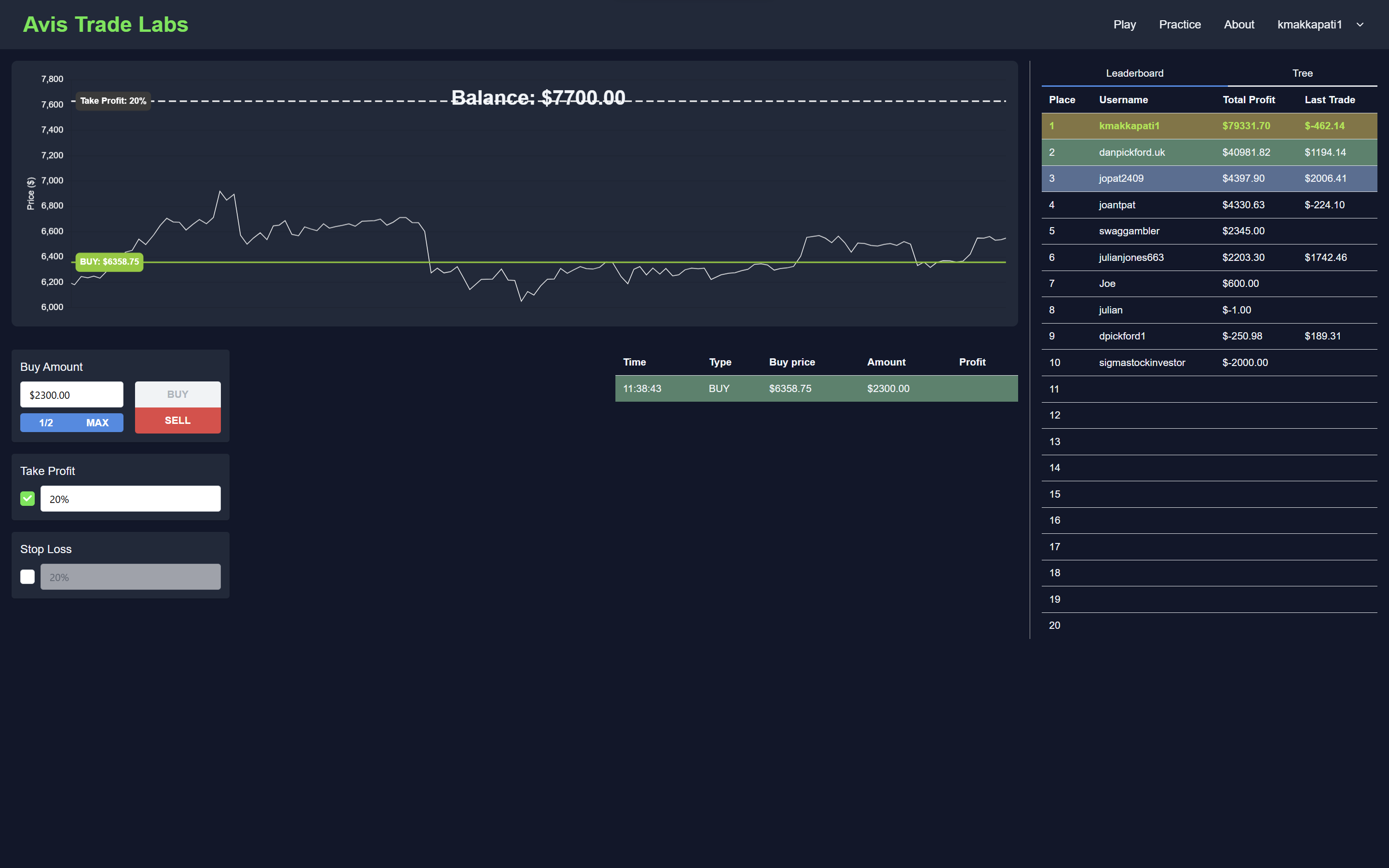Open the Play page
The width and height of the screenshot is (1389, 868).
pos(1124,25)
